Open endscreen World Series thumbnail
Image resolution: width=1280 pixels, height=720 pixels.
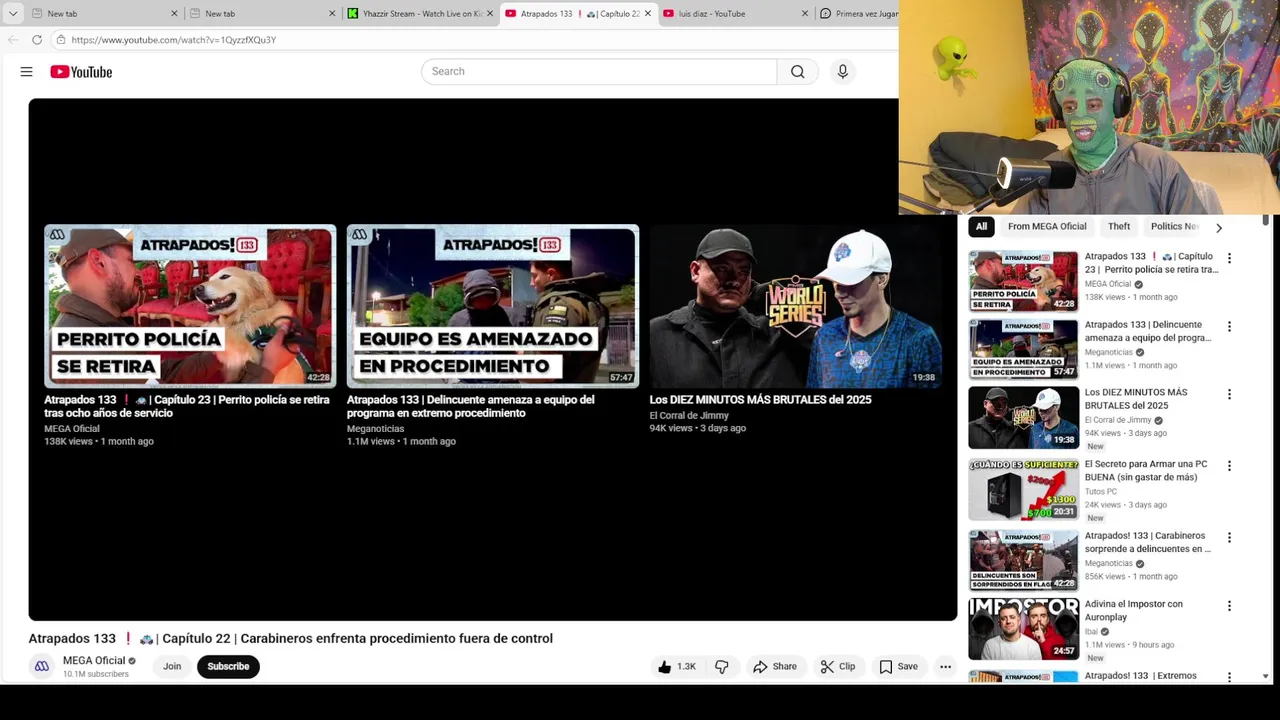coord(796,306)
